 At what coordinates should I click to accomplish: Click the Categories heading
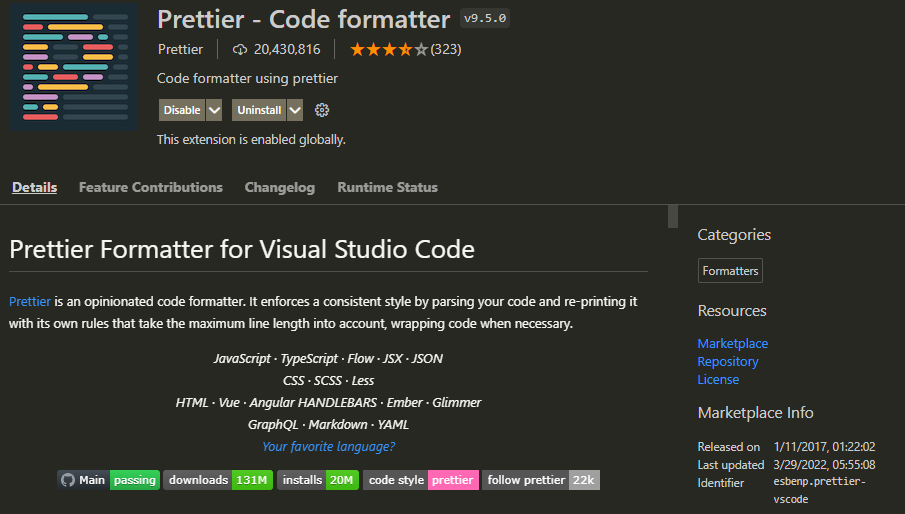click(734, 235)
